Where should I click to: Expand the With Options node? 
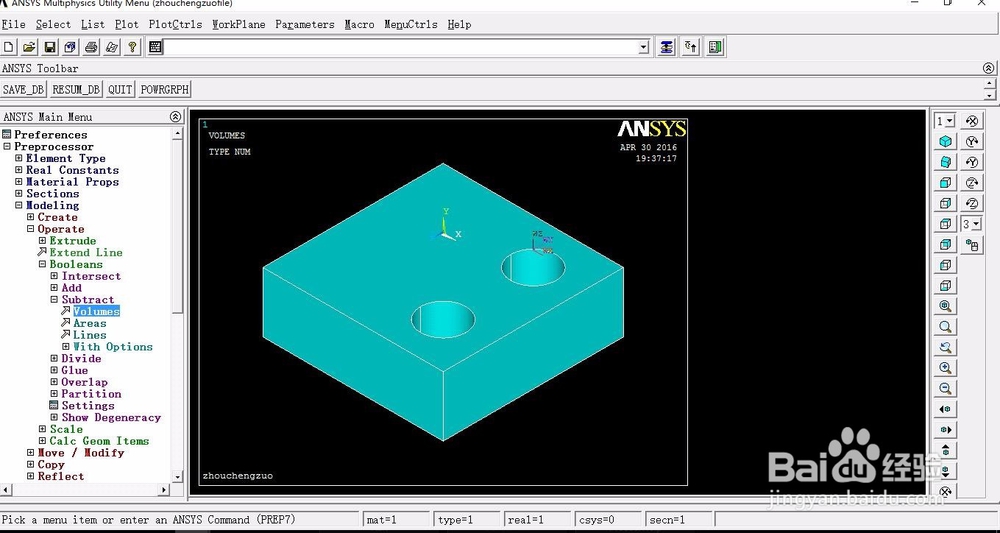point(66,347)
